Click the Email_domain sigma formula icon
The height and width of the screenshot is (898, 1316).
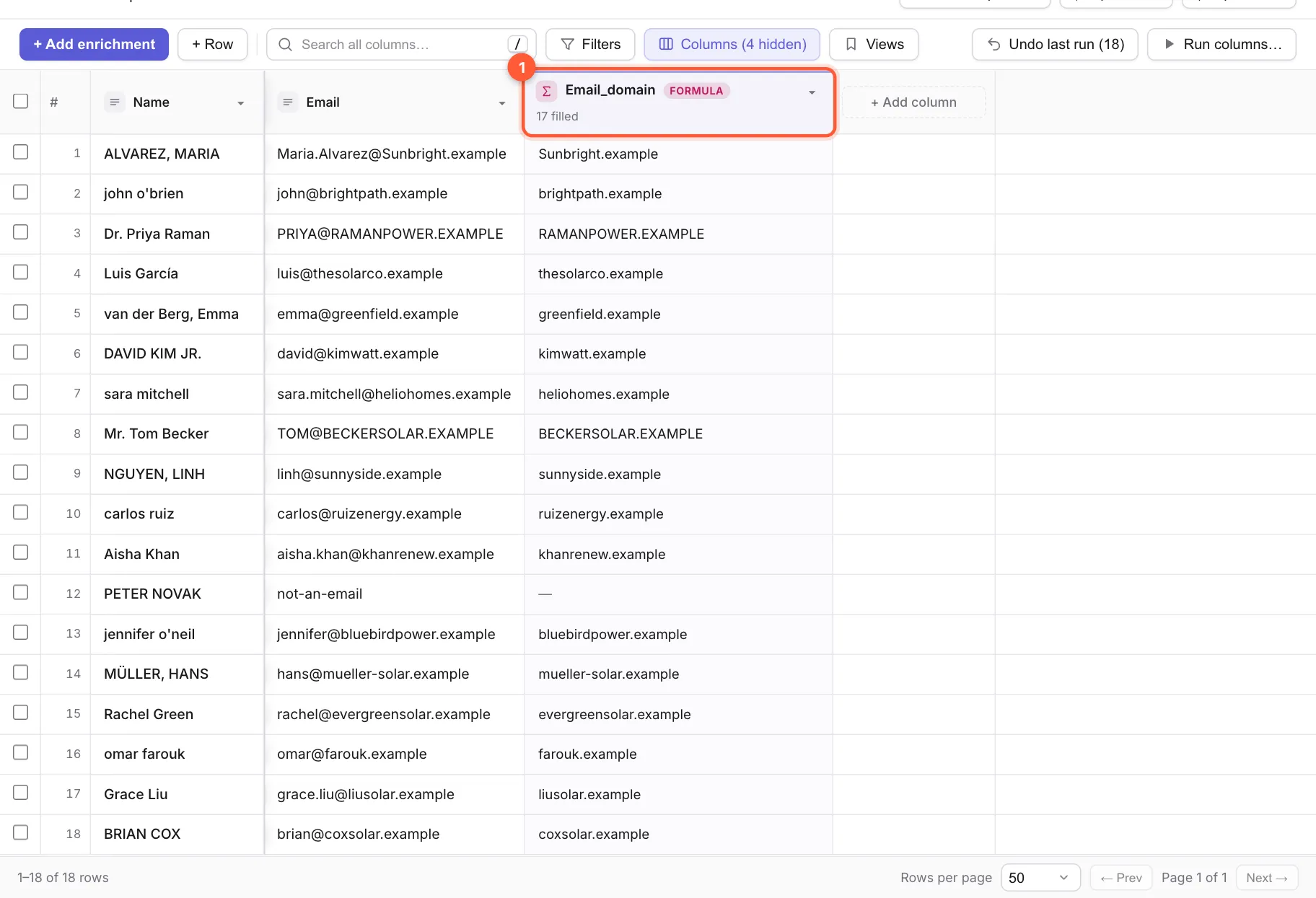click(547, 91)
